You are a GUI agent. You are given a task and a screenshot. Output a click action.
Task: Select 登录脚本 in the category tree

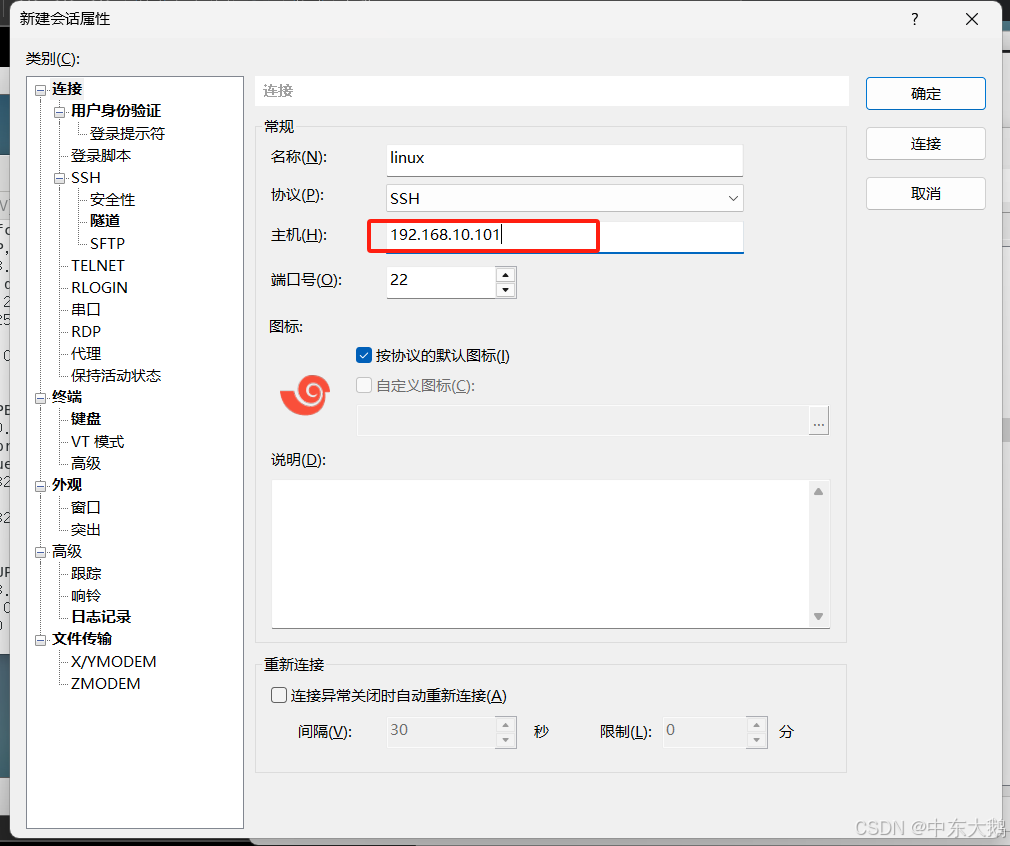(101, 155)
